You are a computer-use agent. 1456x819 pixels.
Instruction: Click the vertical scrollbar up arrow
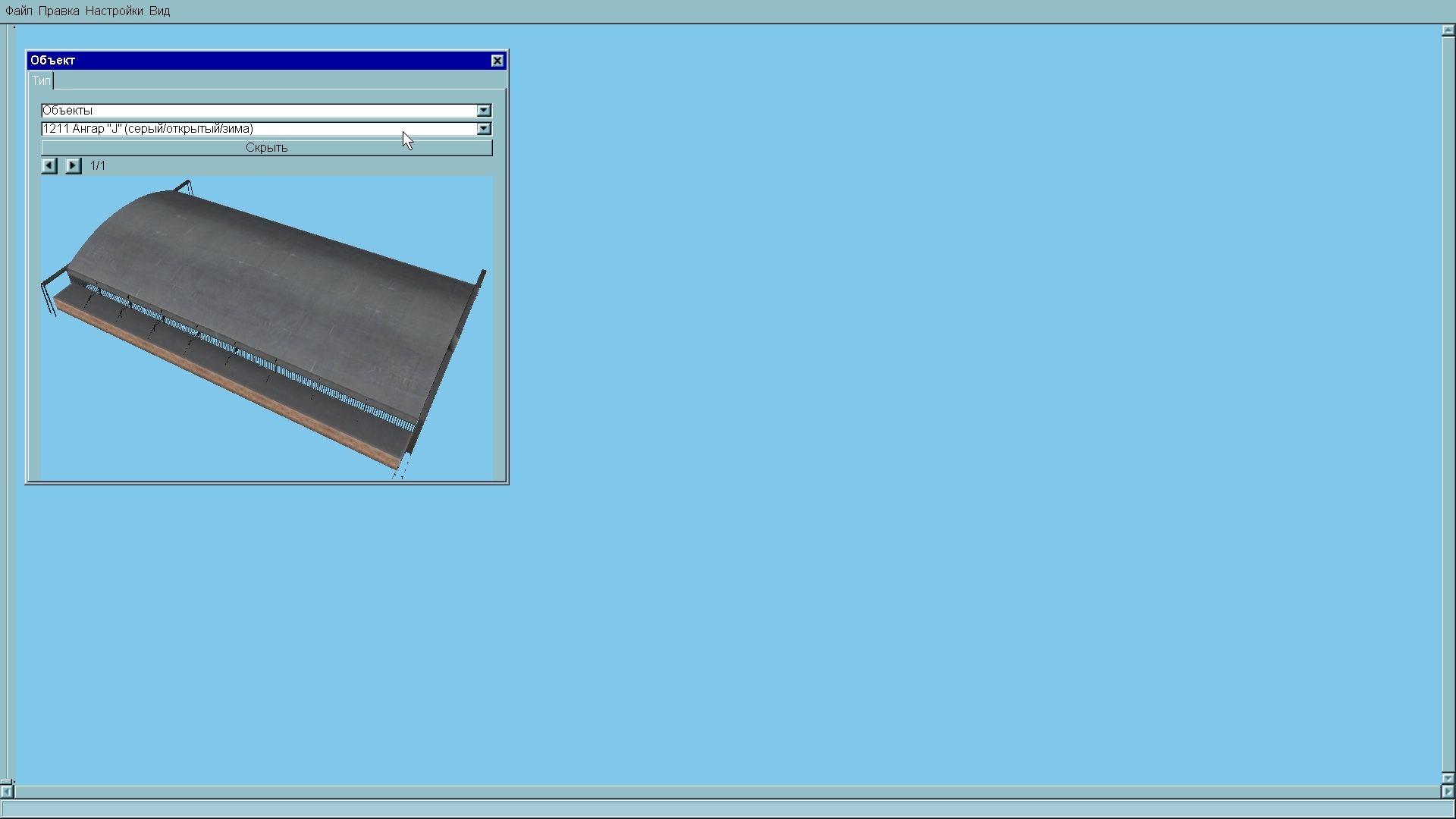pos(1448,31)
